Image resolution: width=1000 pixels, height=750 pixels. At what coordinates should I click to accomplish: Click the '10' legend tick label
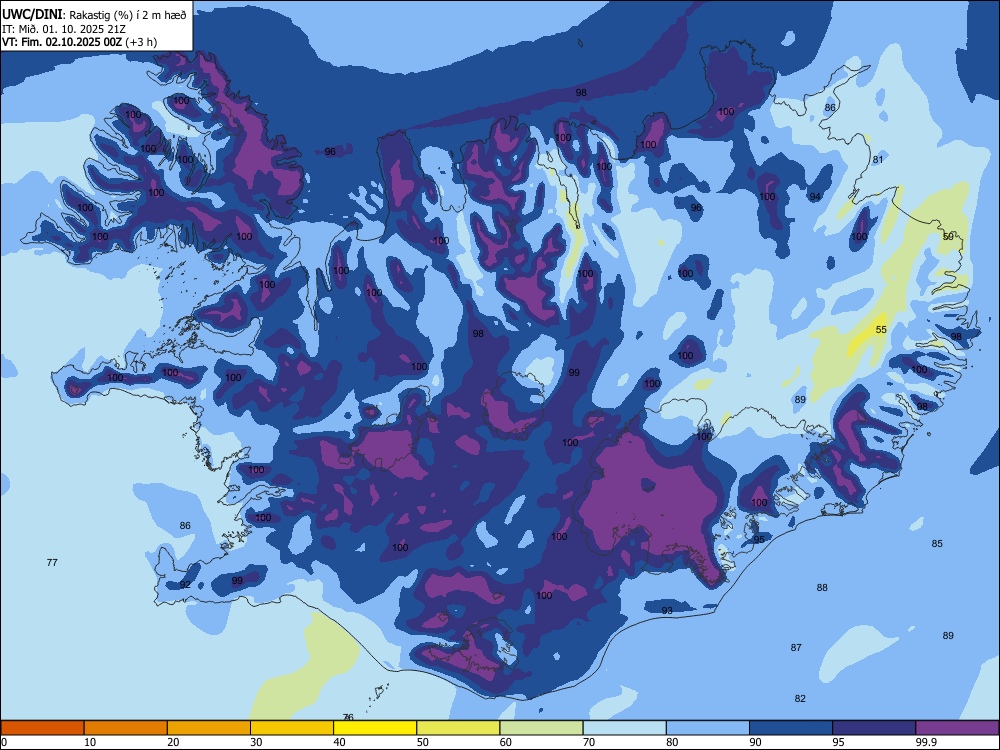[90, 742]
